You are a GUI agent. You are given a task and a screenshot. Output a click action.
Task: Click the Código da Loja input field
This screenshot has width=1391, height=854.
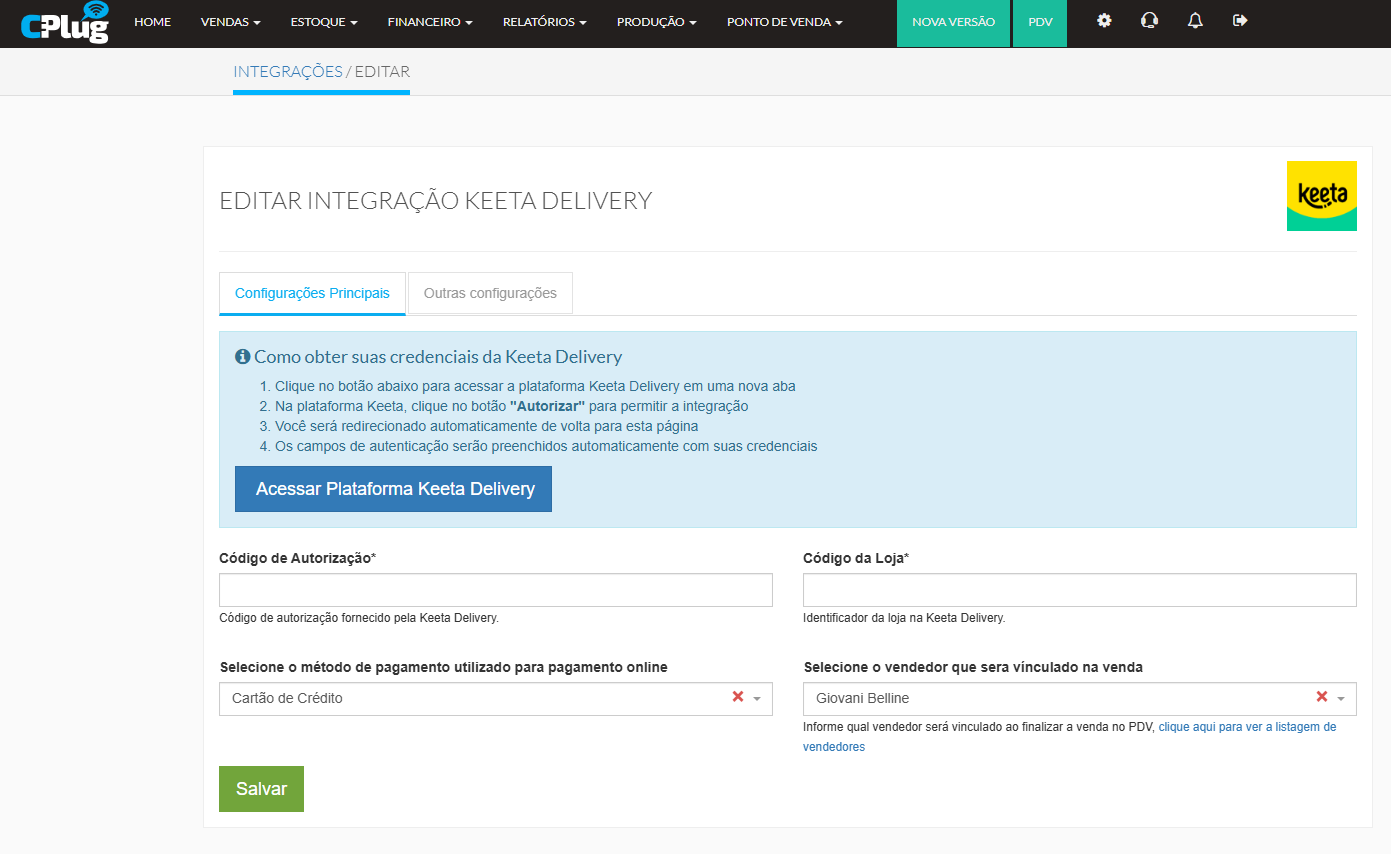click(1079, 590)
